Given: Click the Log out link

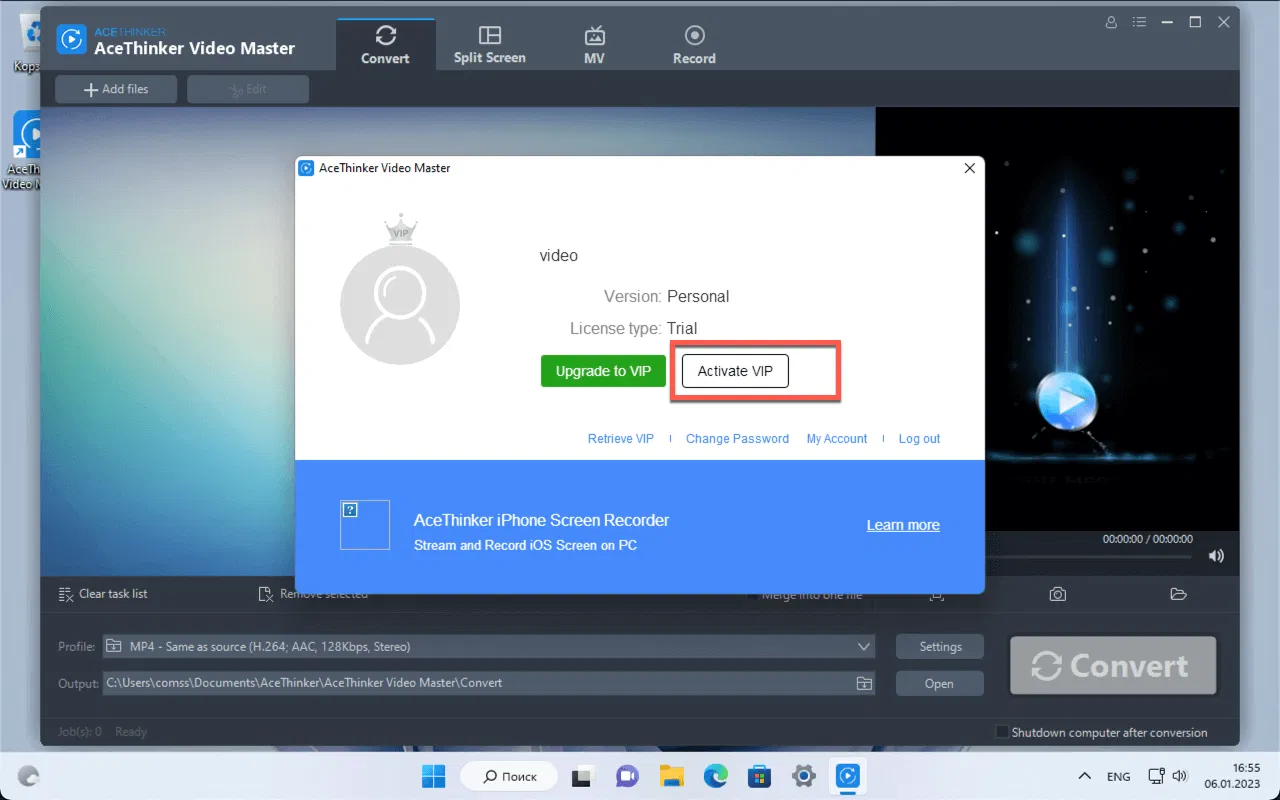Looking at the screenshot, I should pos(919,439).
